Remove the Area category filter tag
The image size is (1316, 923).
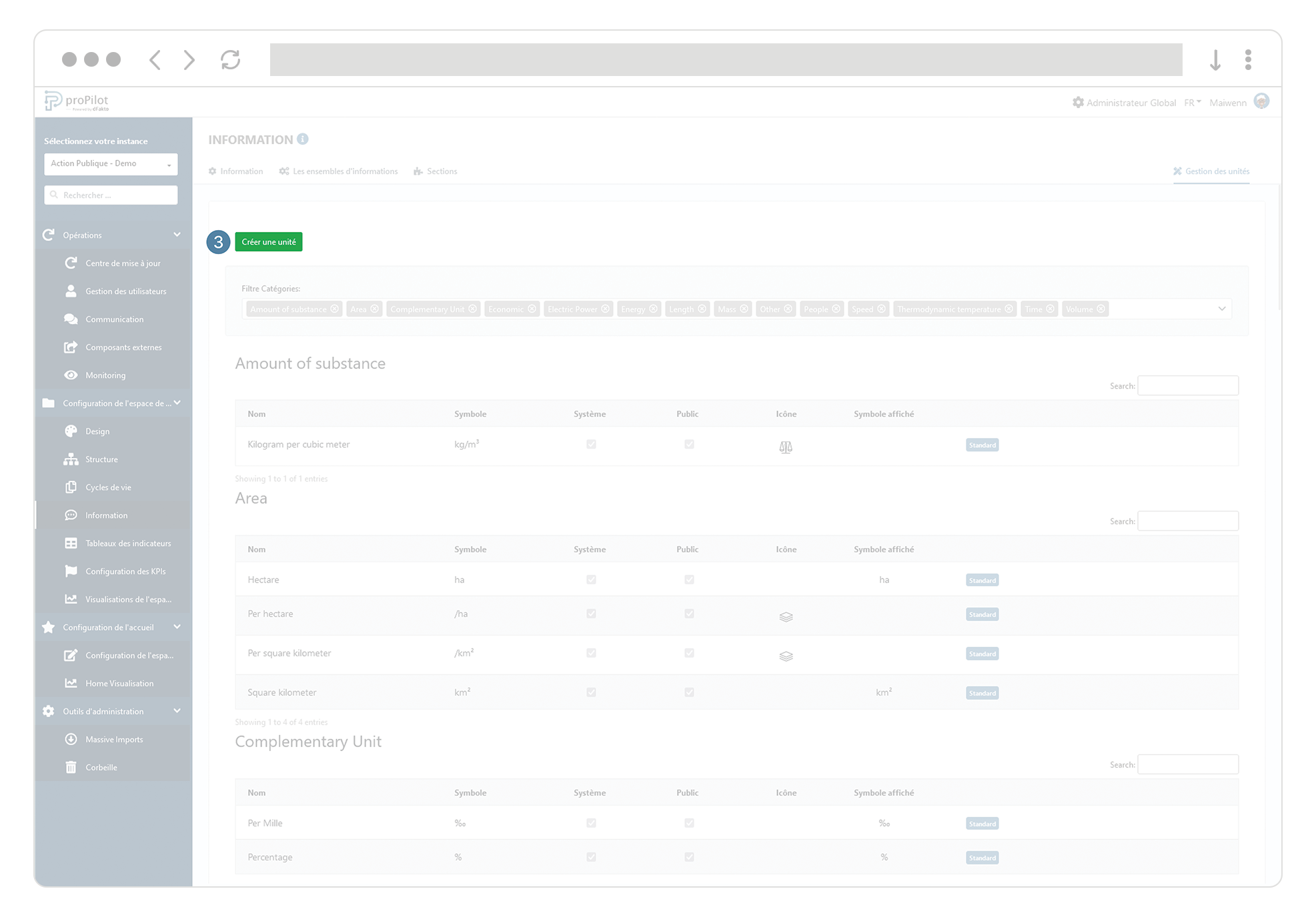click(375, 309)
